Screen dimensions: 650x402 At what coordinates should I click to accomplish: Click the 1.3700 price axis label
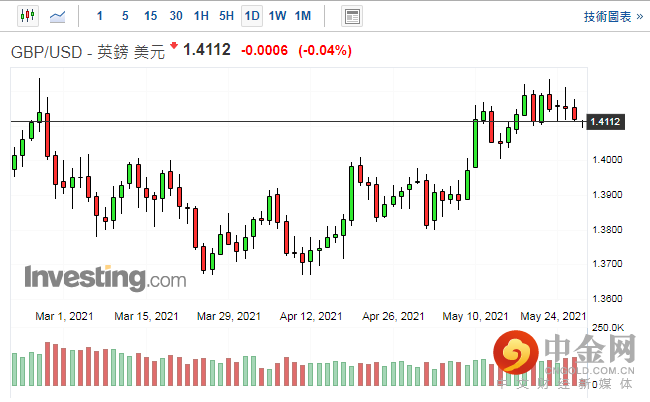[x=607, y=264]
